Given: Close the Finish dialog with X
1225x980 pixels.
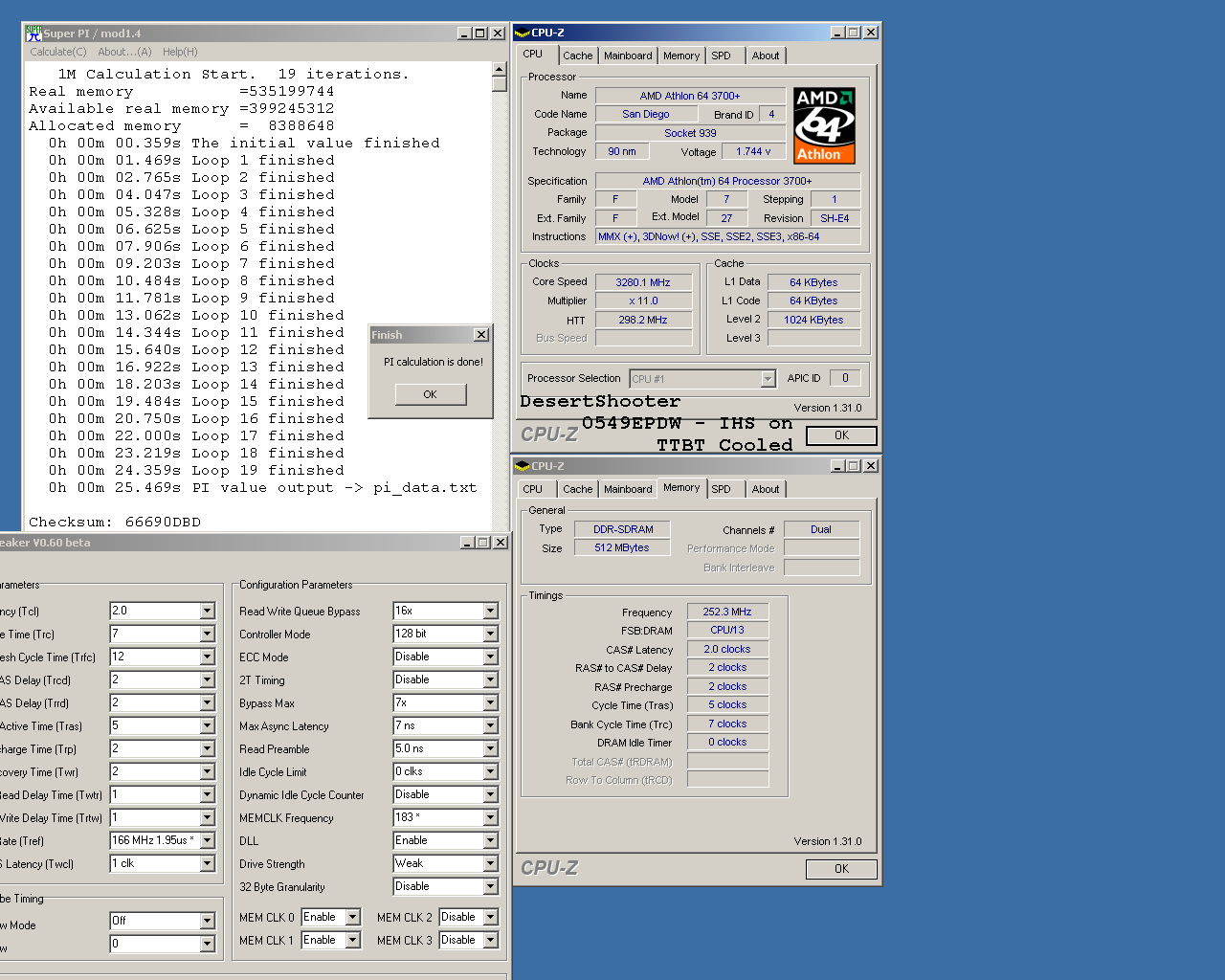Looking at the screenshot, I should point(481,335).
